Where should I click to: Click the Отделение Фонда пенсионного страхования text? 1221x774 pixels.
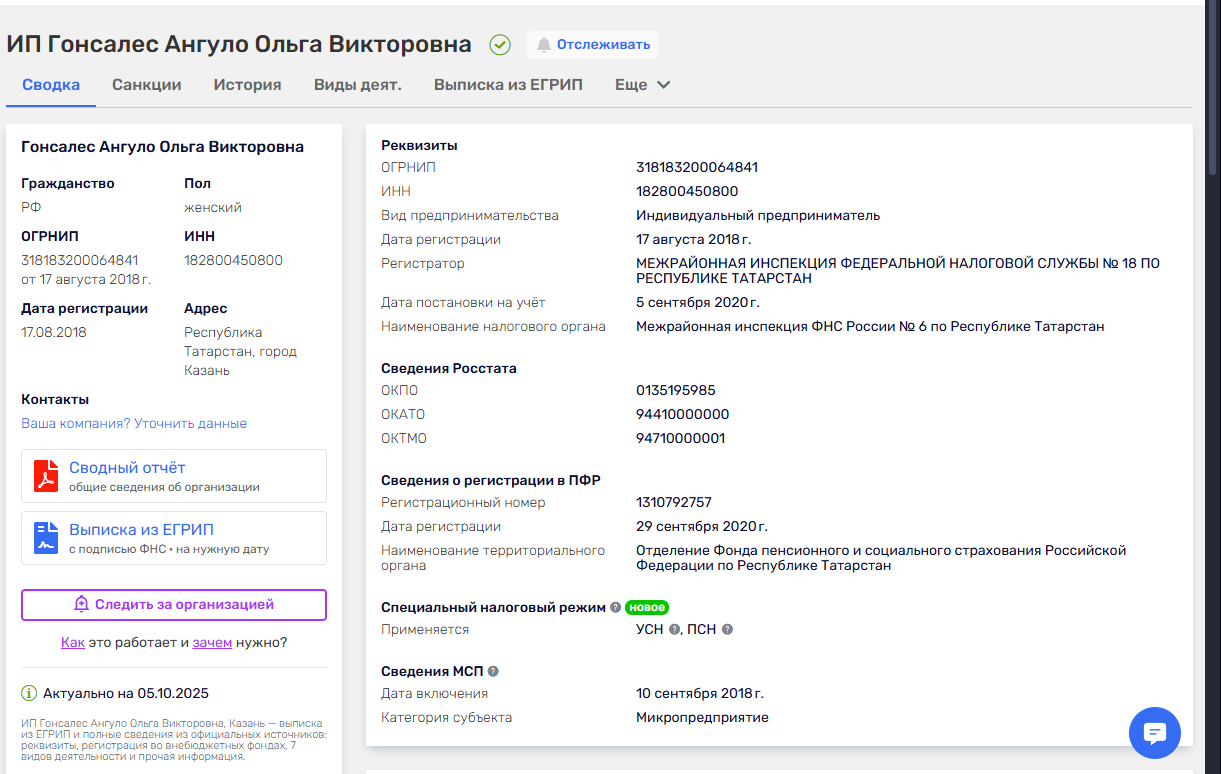(881, 558)
